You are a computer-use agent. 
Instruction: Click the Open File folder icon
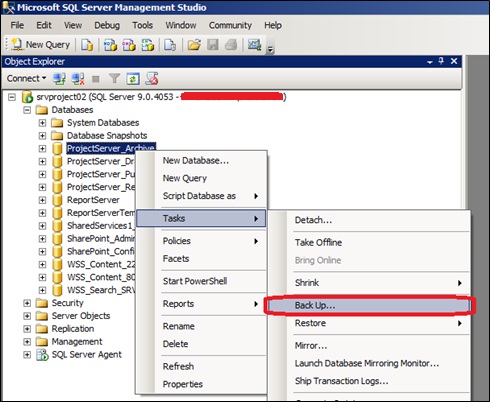point(194,45)
